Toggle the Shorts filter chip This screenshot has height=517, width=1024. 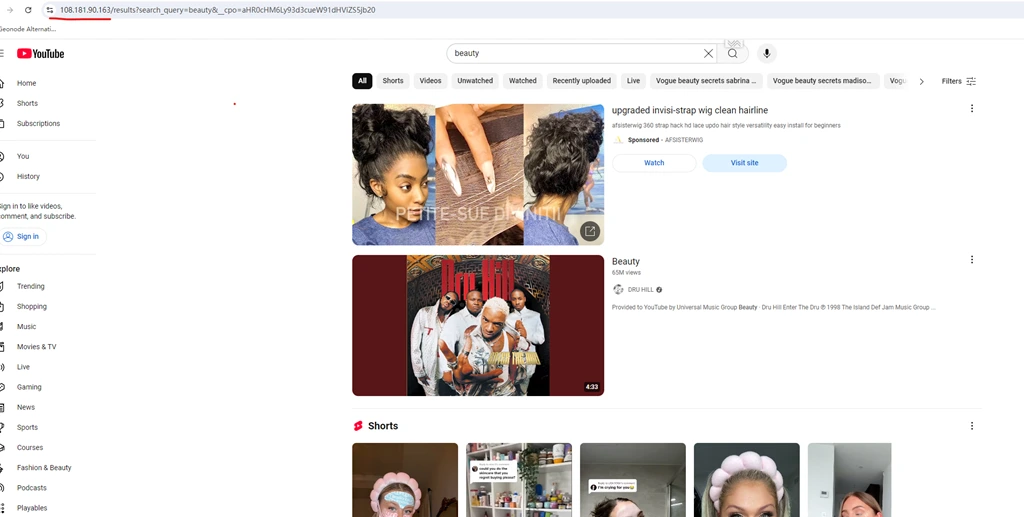393,81
